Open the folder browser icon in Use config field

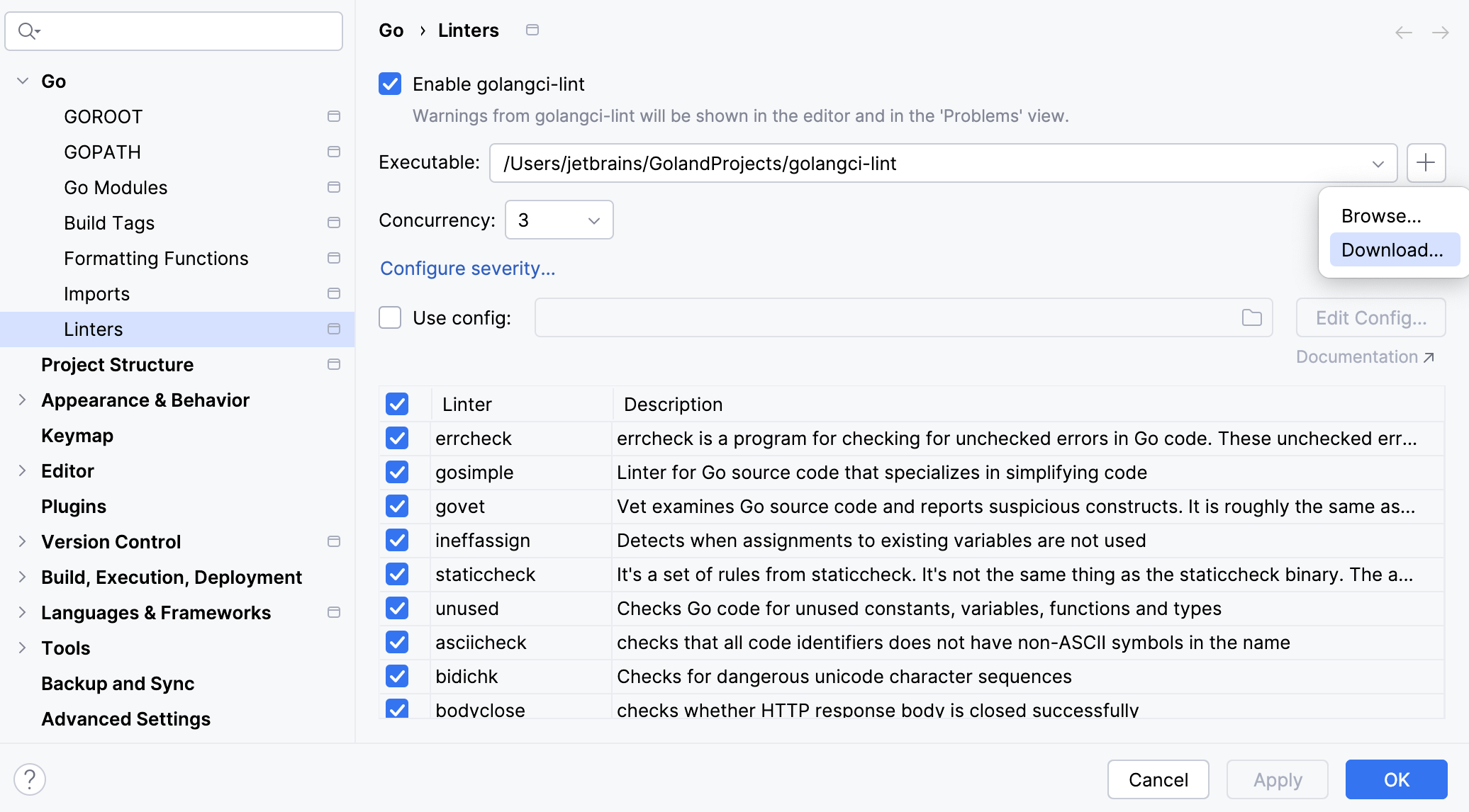(x=1251, y=317)
